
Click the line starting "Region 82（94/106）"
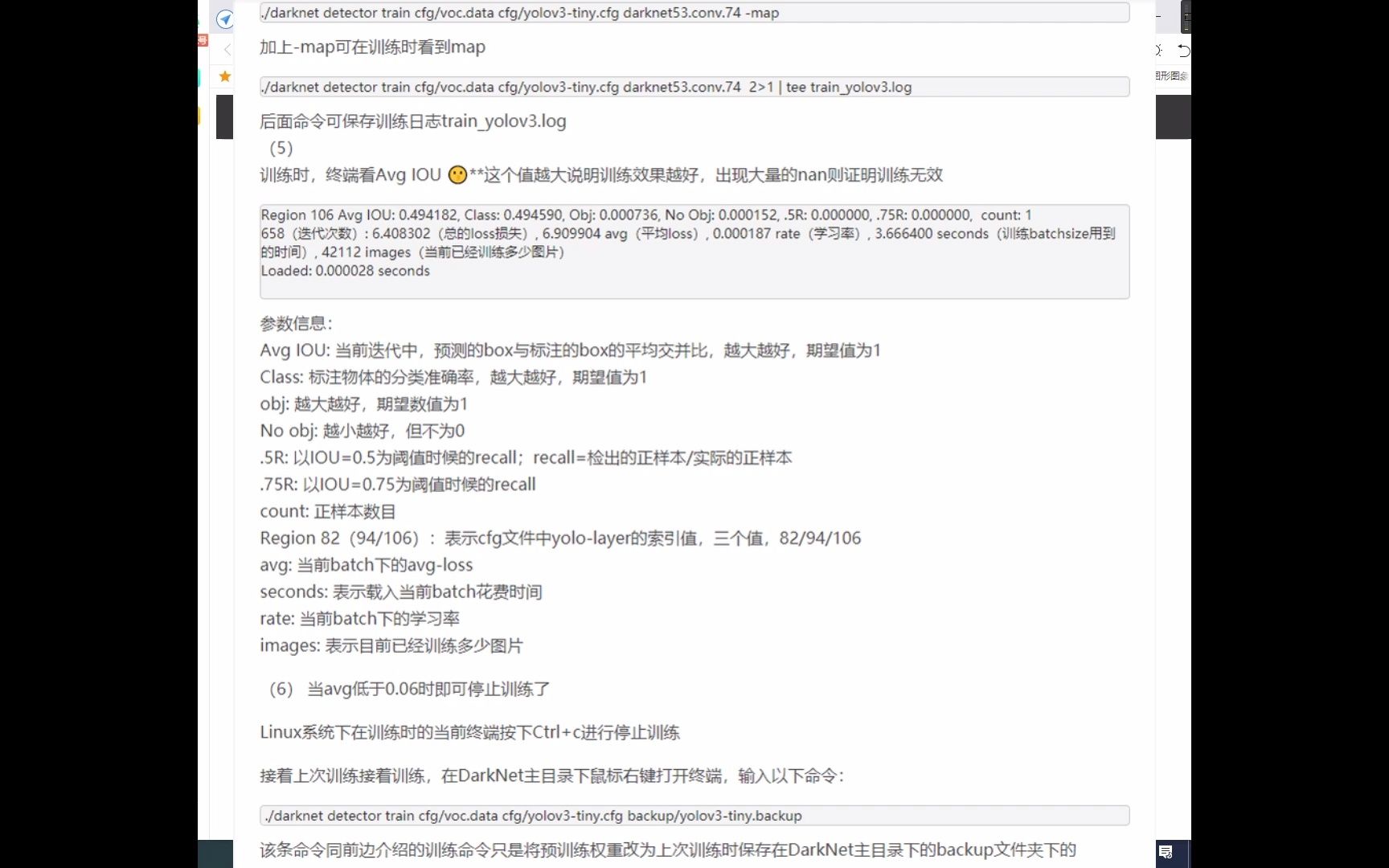click(x=560, y=538)
